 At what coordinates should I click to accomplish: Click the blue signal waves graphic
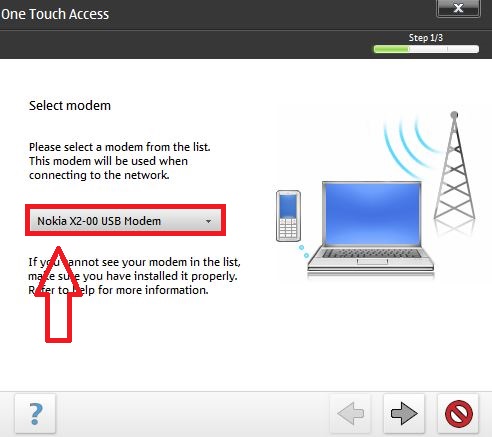pos(408,147)
